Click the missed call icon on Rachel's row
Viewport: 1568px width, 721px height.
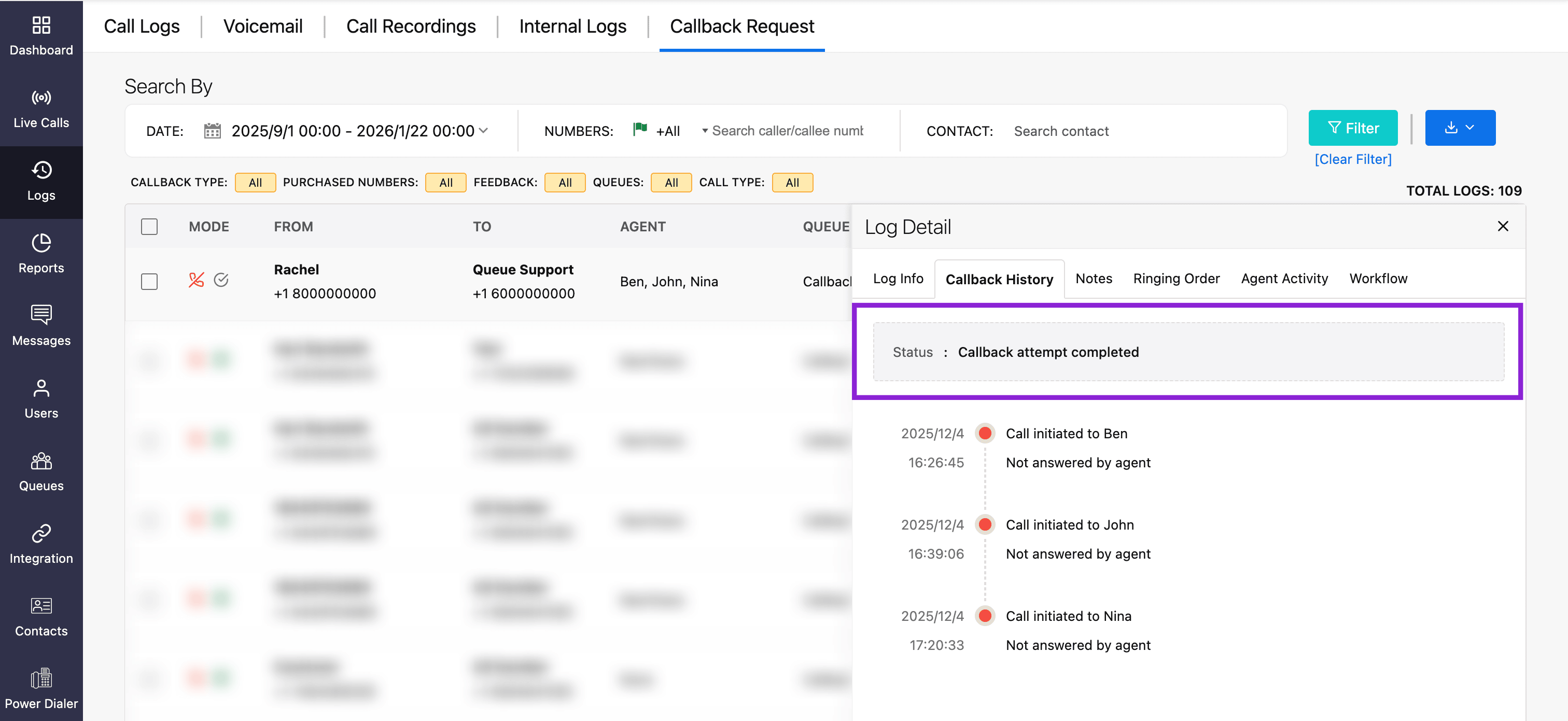(196, 280)
